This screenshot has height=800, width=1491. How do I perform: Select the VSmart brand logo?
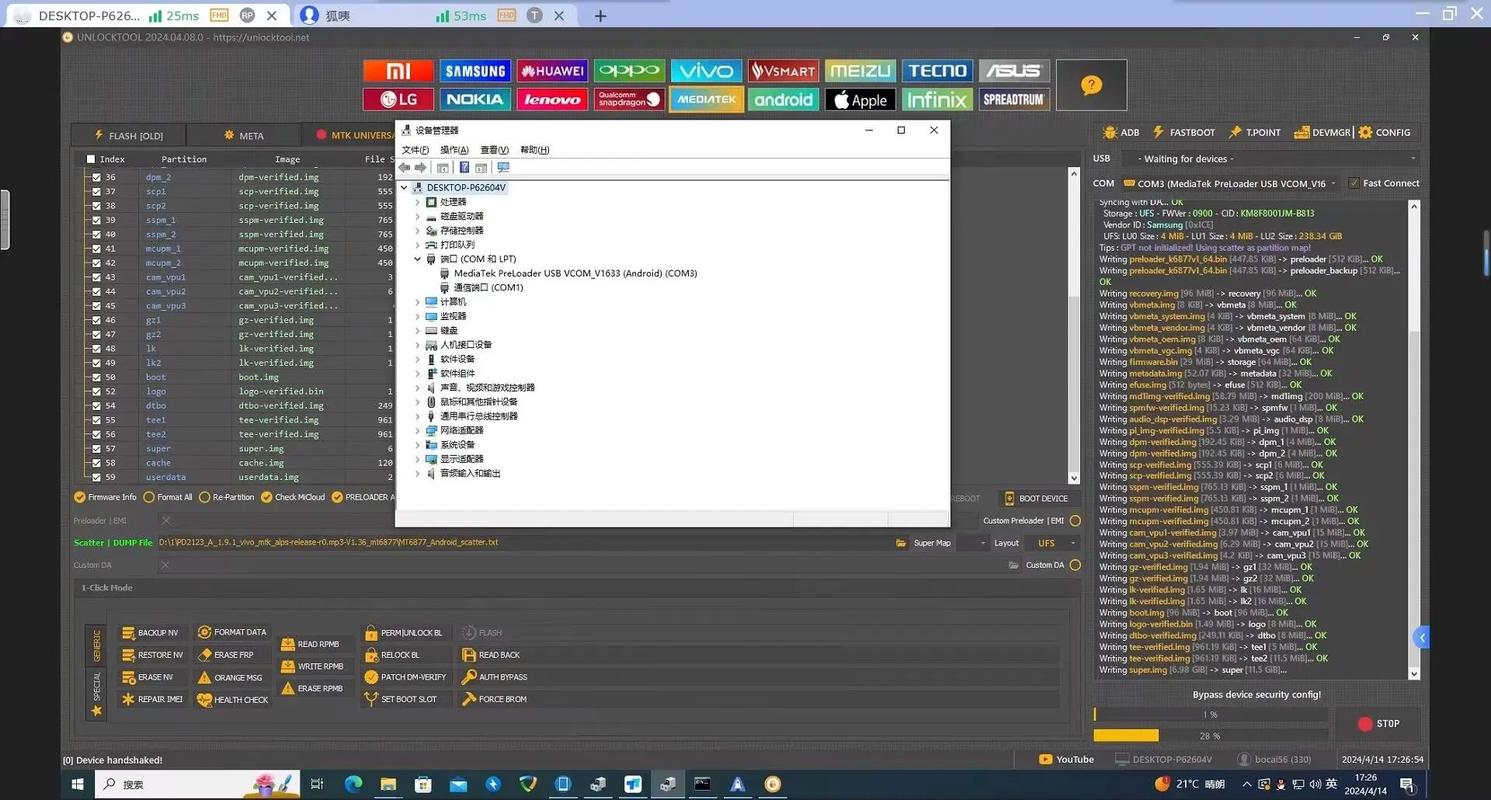point(783,71)
